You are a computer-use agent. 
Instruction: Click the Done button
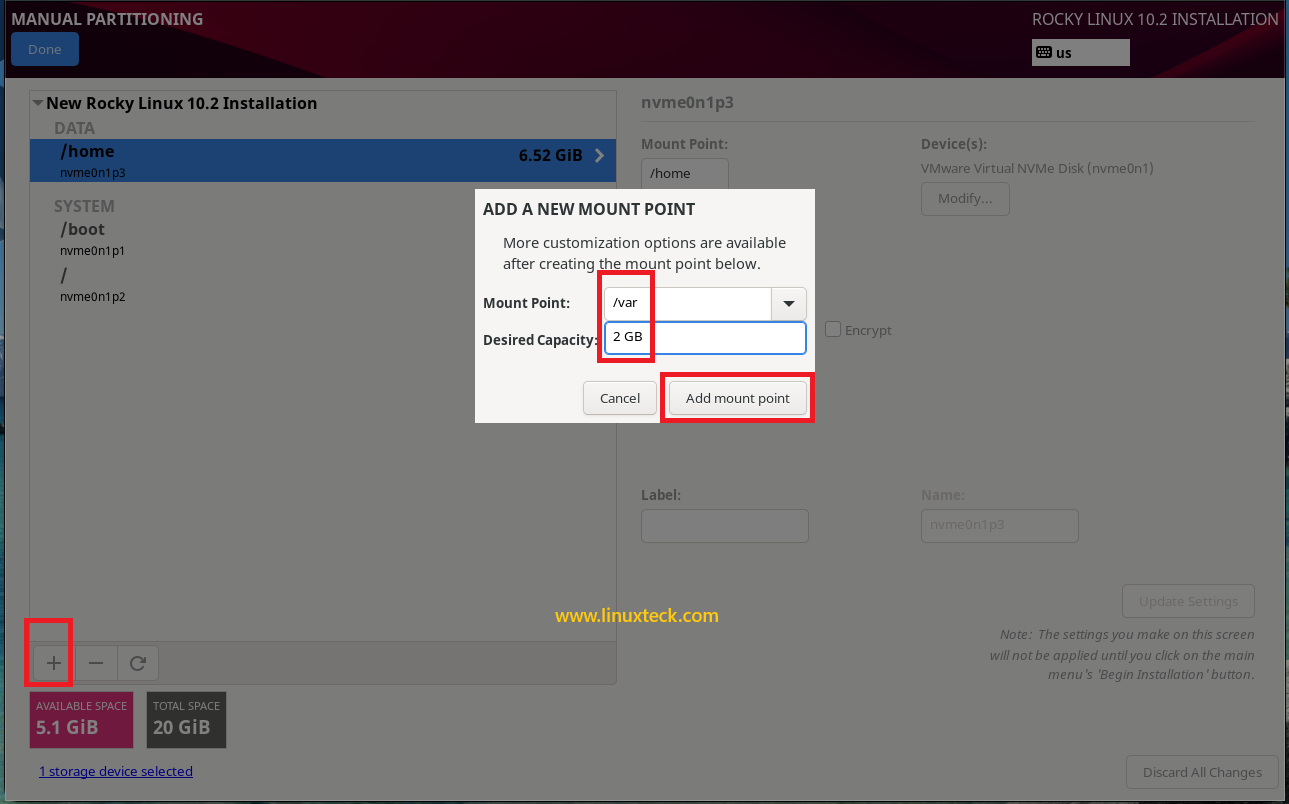45,49
